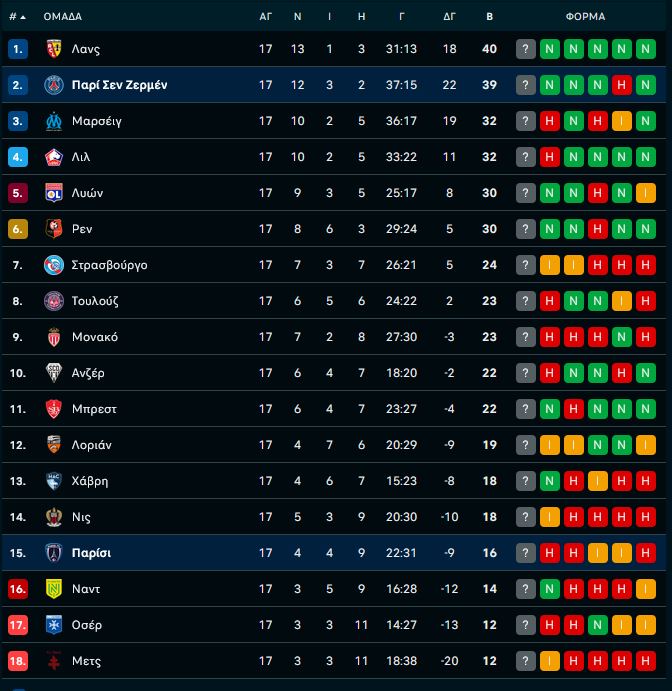Screen dimensions: 672x691
Task: Click the ΟΜΑΔΑ column header
Action: click(63, 17)
